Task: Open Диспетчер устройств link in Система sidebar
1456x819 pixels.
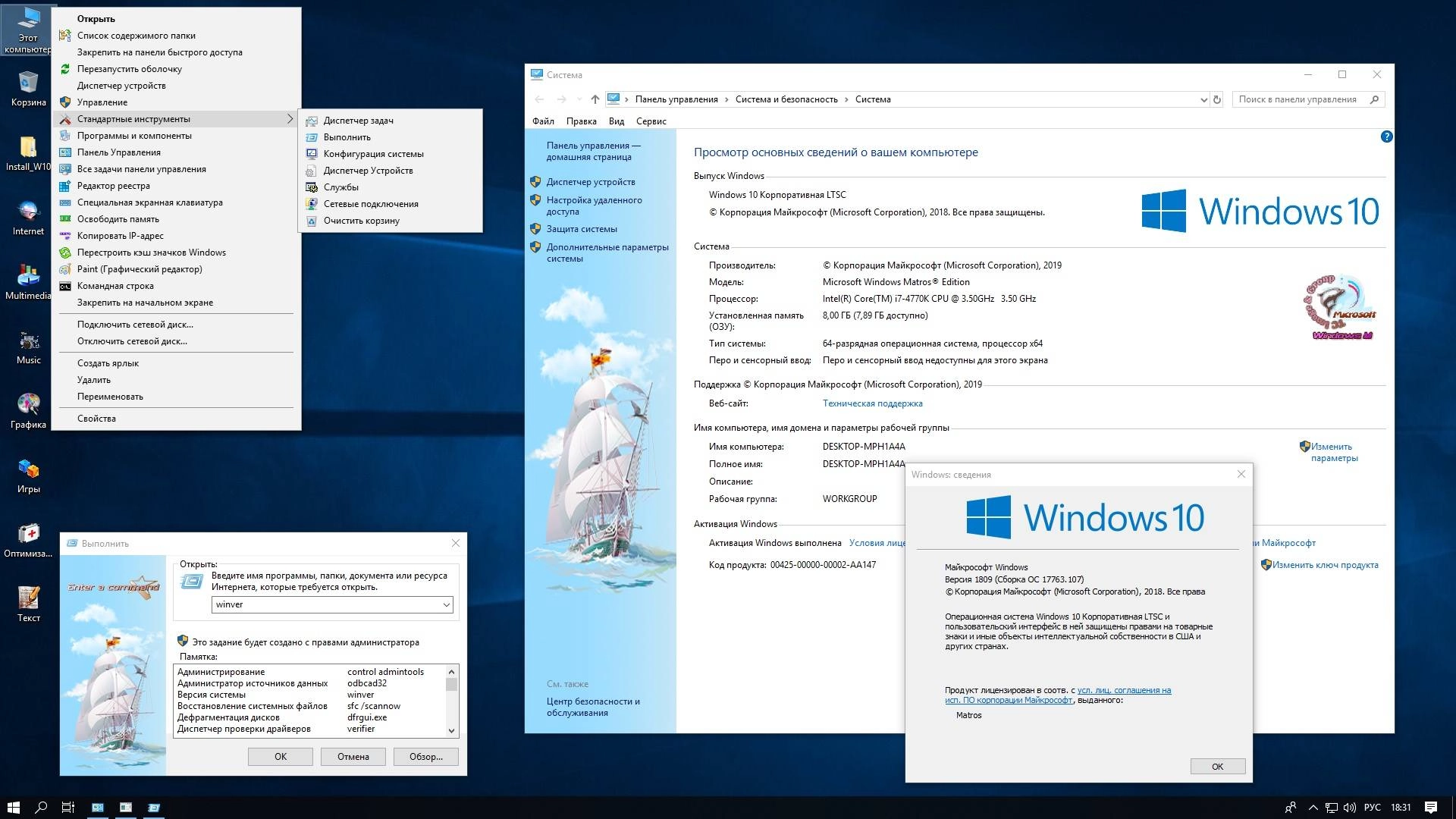Action: click(591, 182)
